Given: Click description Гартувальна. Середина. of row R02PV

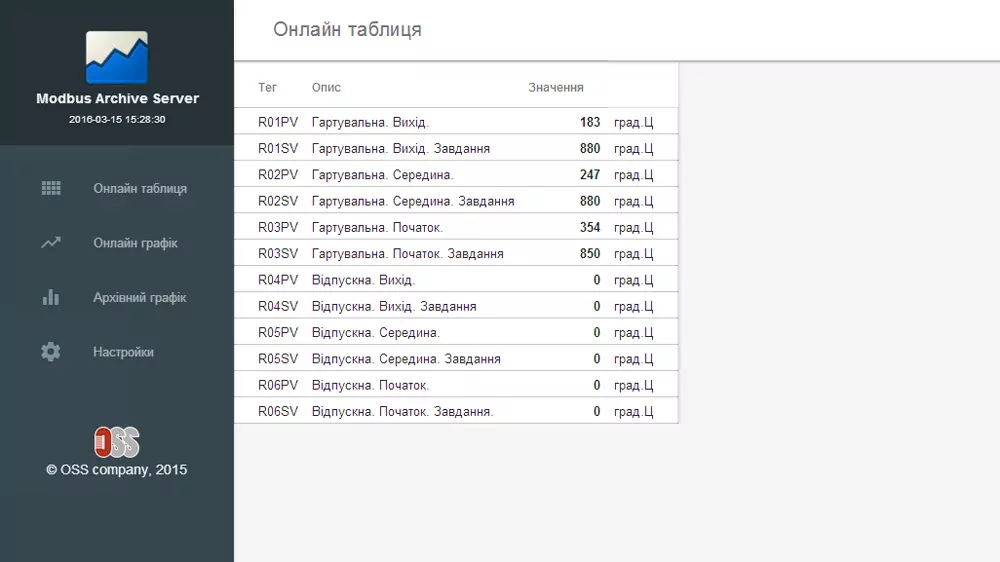Looking at the screenshot, I should pyautogui.click(x=382, y=175).
